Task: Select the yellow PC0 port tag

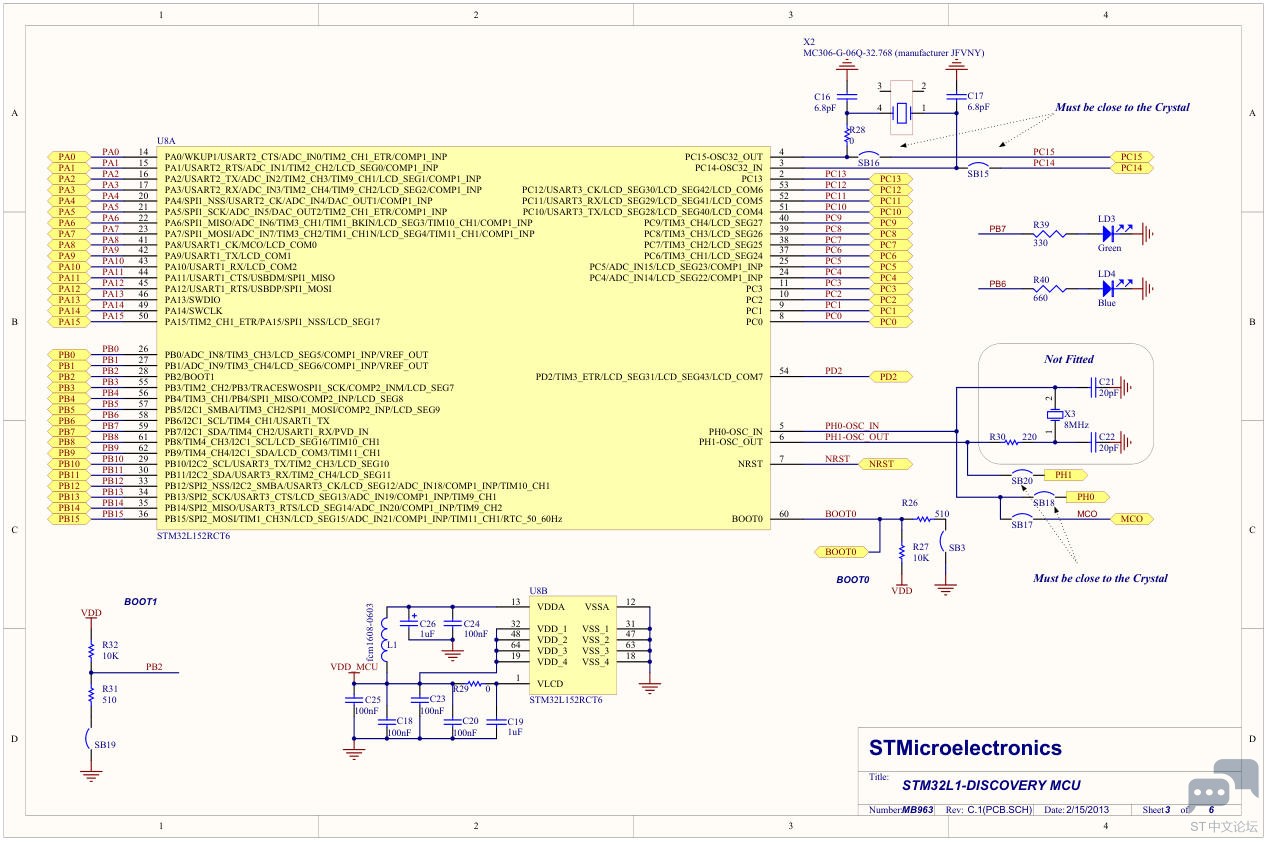Action: click(x=890, y=322)
